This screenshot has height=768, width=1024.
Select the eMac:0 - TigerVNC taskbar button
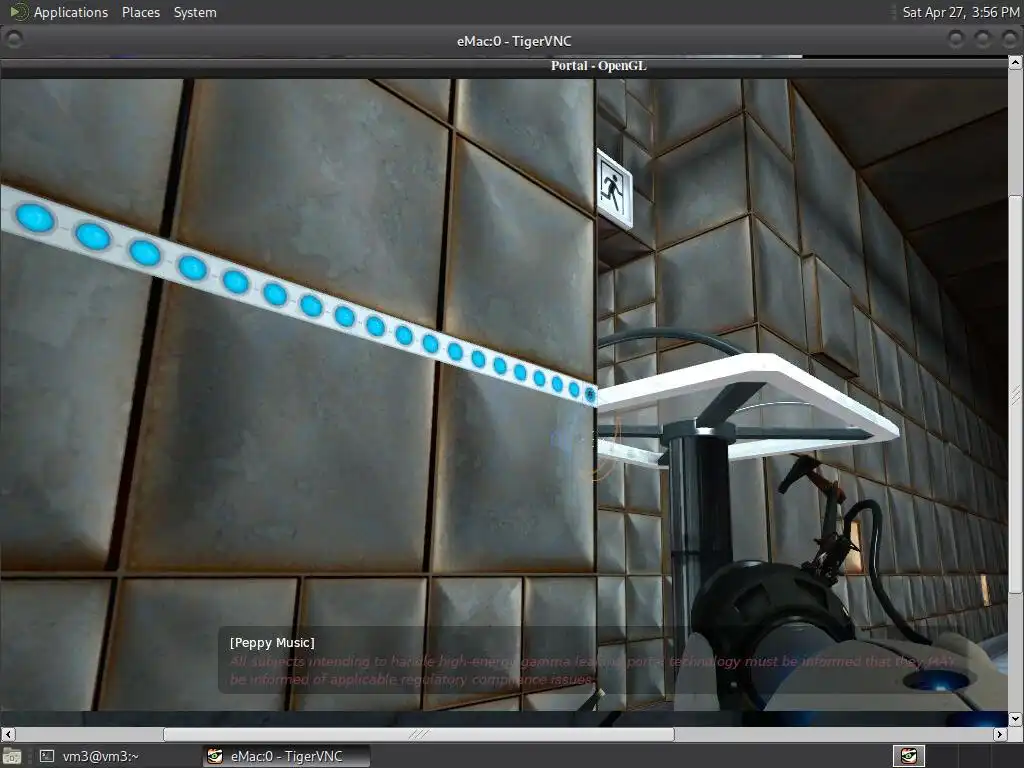coord(286,756)
